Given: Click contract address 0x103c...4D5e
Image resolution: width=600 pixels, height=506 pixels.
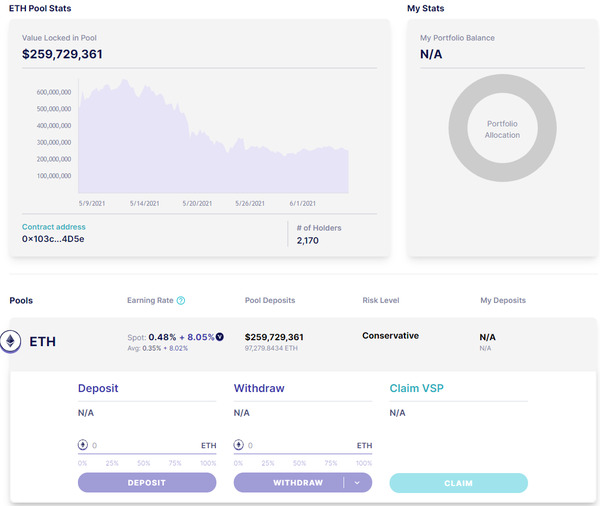Looking at the screenshot, I should tap(53, 239).
